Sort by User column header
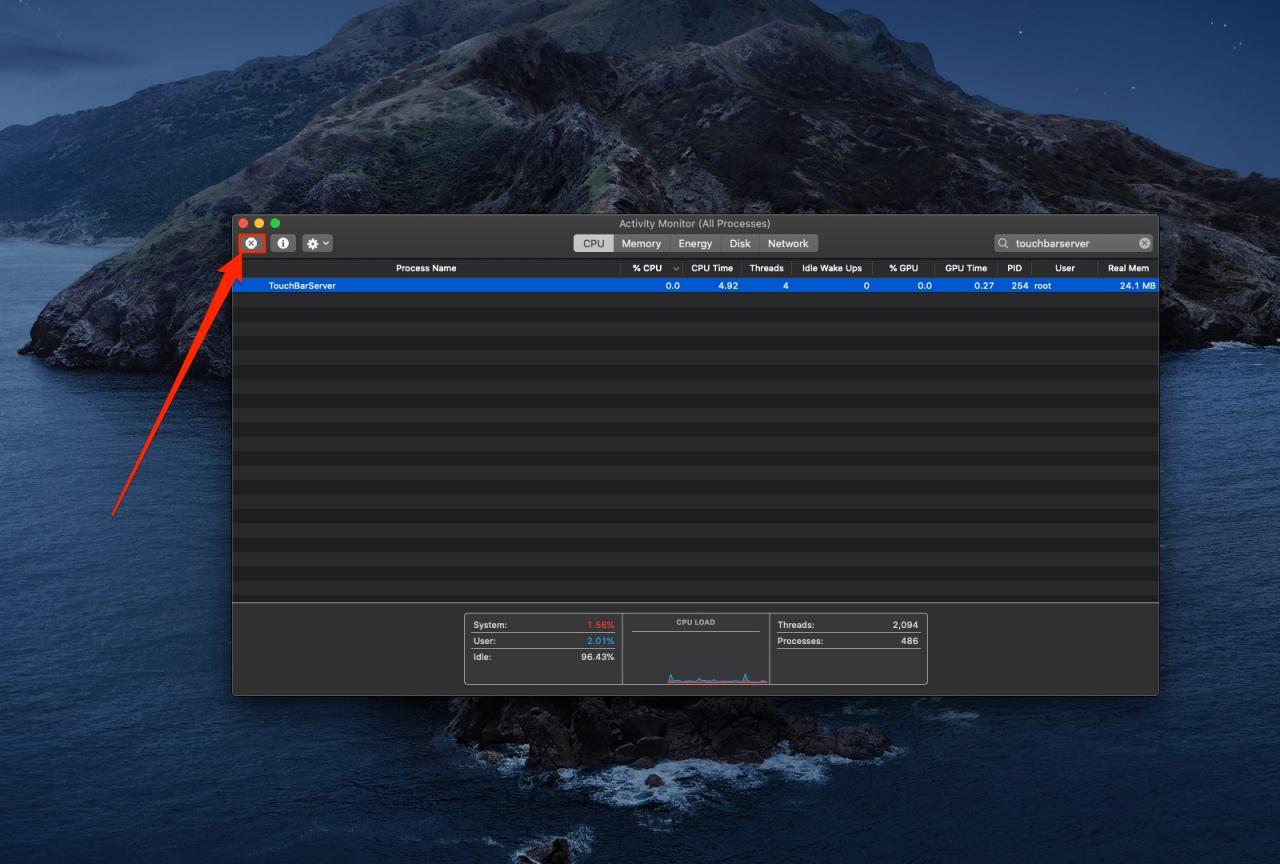 [1065, 268]
